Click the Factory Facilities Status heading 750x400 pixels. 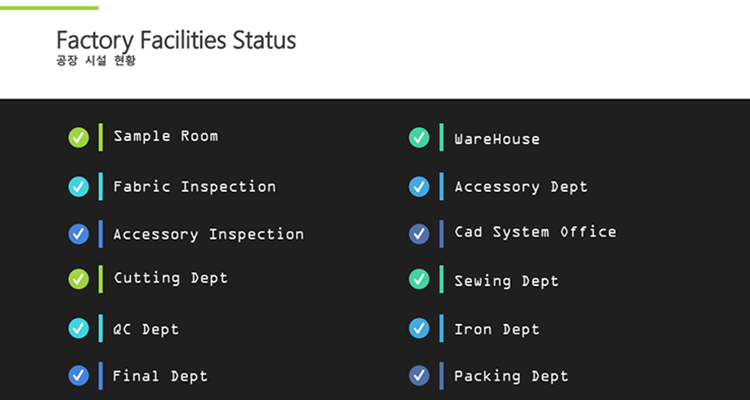tap(176, 41)
